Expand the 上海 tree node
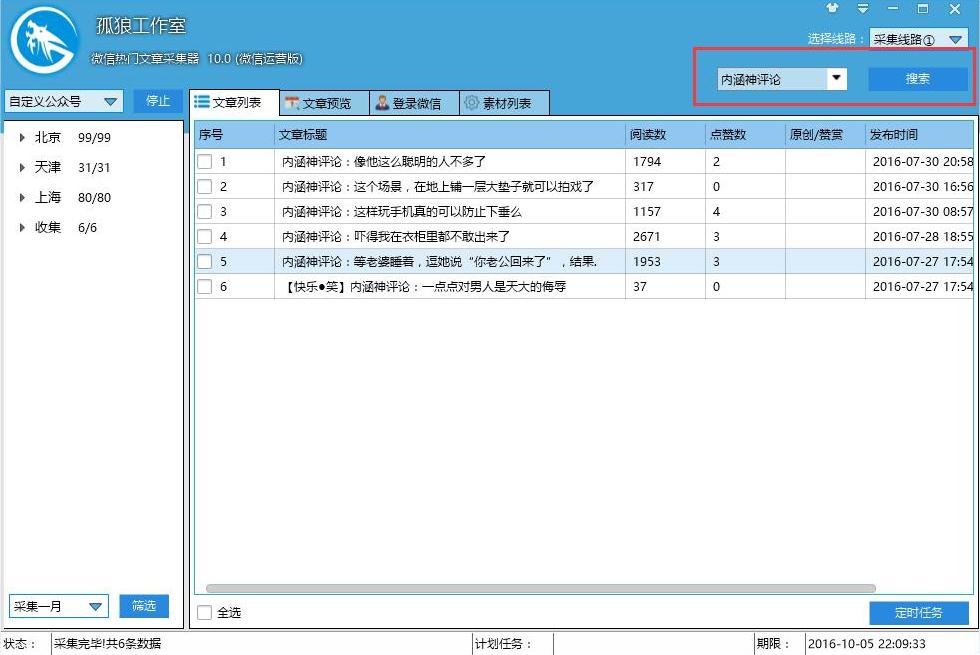Screen dimensions: 980x655 [x=22, y=198]
